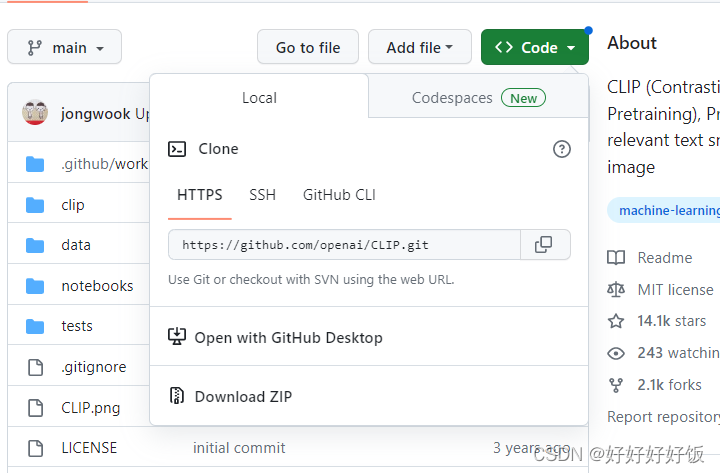Click the eye icon beside 243 watching

point(616,353)
